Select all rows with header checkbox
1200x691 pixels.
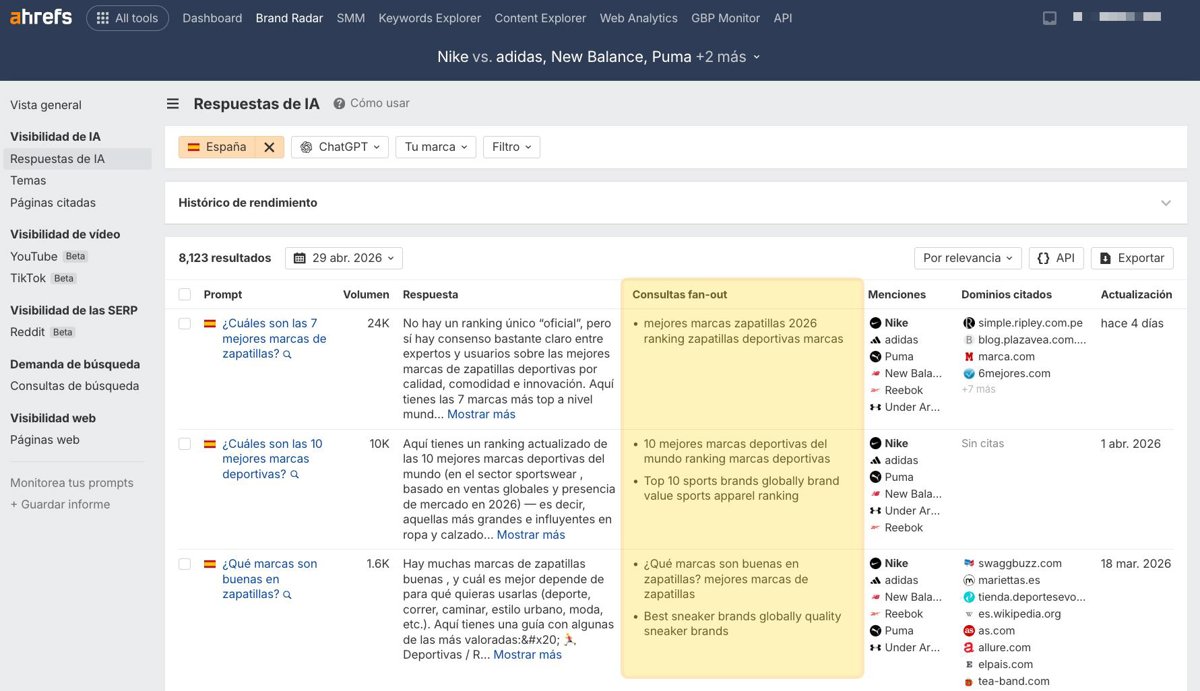(x=184, y=295)
